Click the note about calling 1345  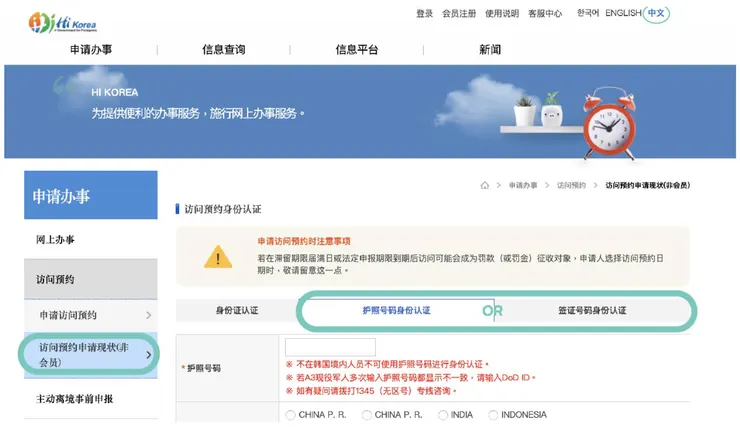[371, 391]
